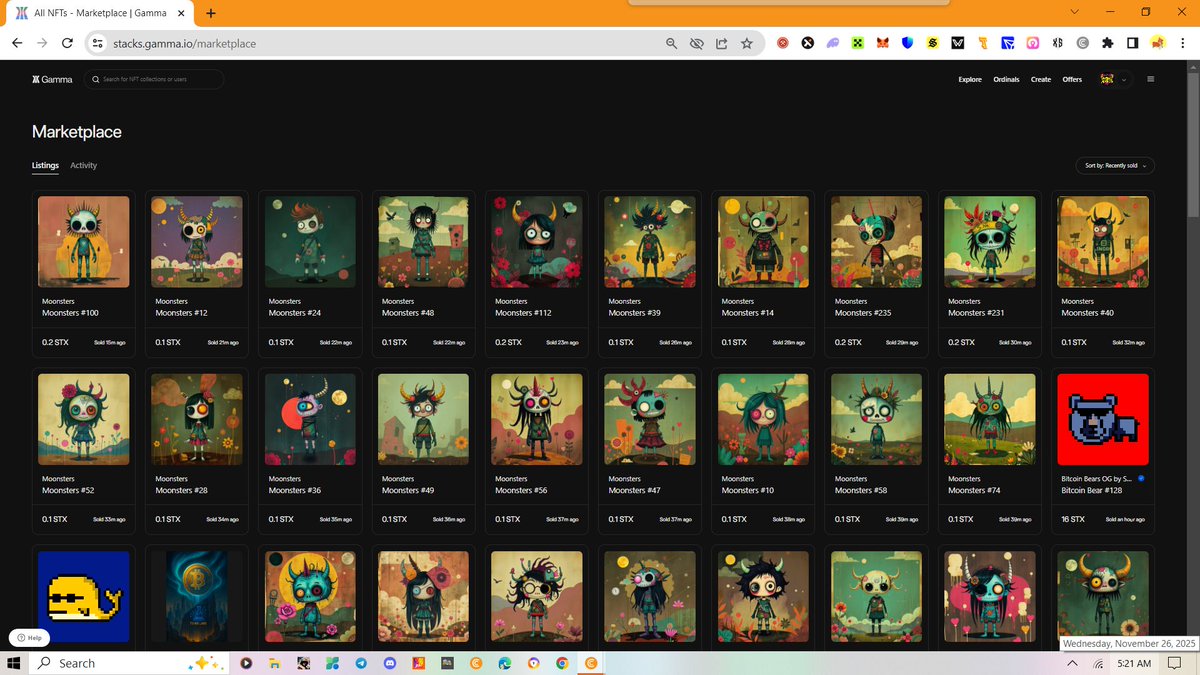Click the 16 STX price text
1200x675 pixels.
click(x=1073, y=519)
